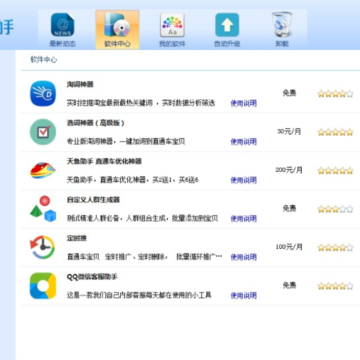This screenshot has width=360, height=360.
Task: Open the 最新动态 news tab
Action: click(62, 30)
